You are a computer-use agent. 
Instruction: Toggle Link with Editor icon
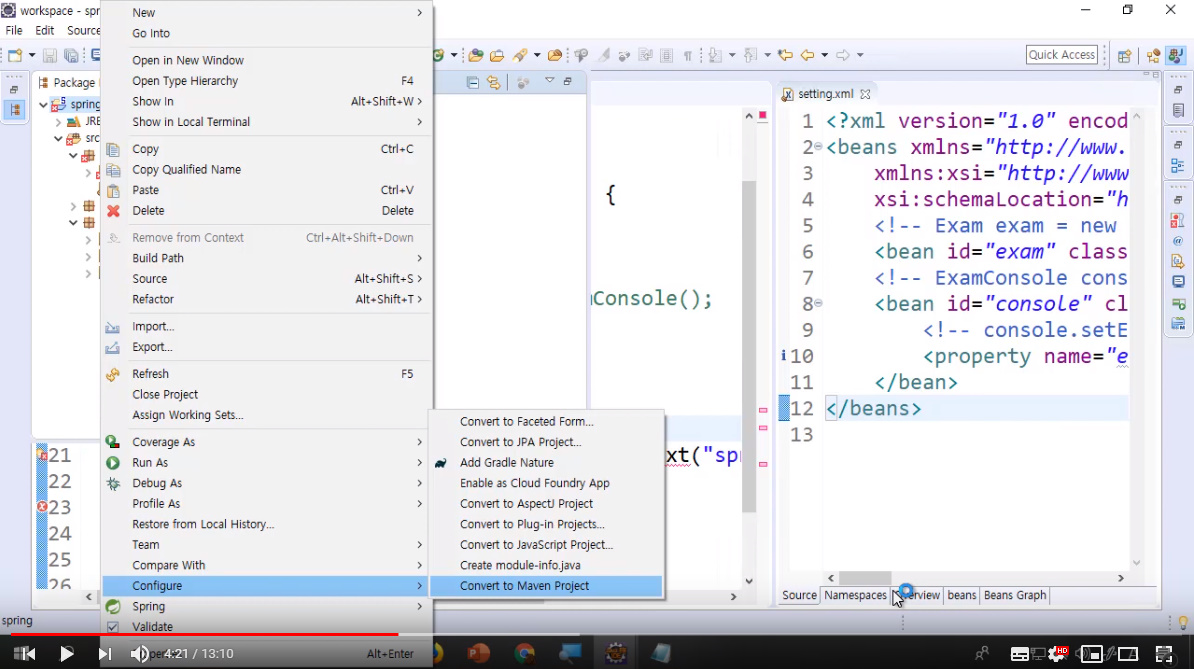point(493,82)
